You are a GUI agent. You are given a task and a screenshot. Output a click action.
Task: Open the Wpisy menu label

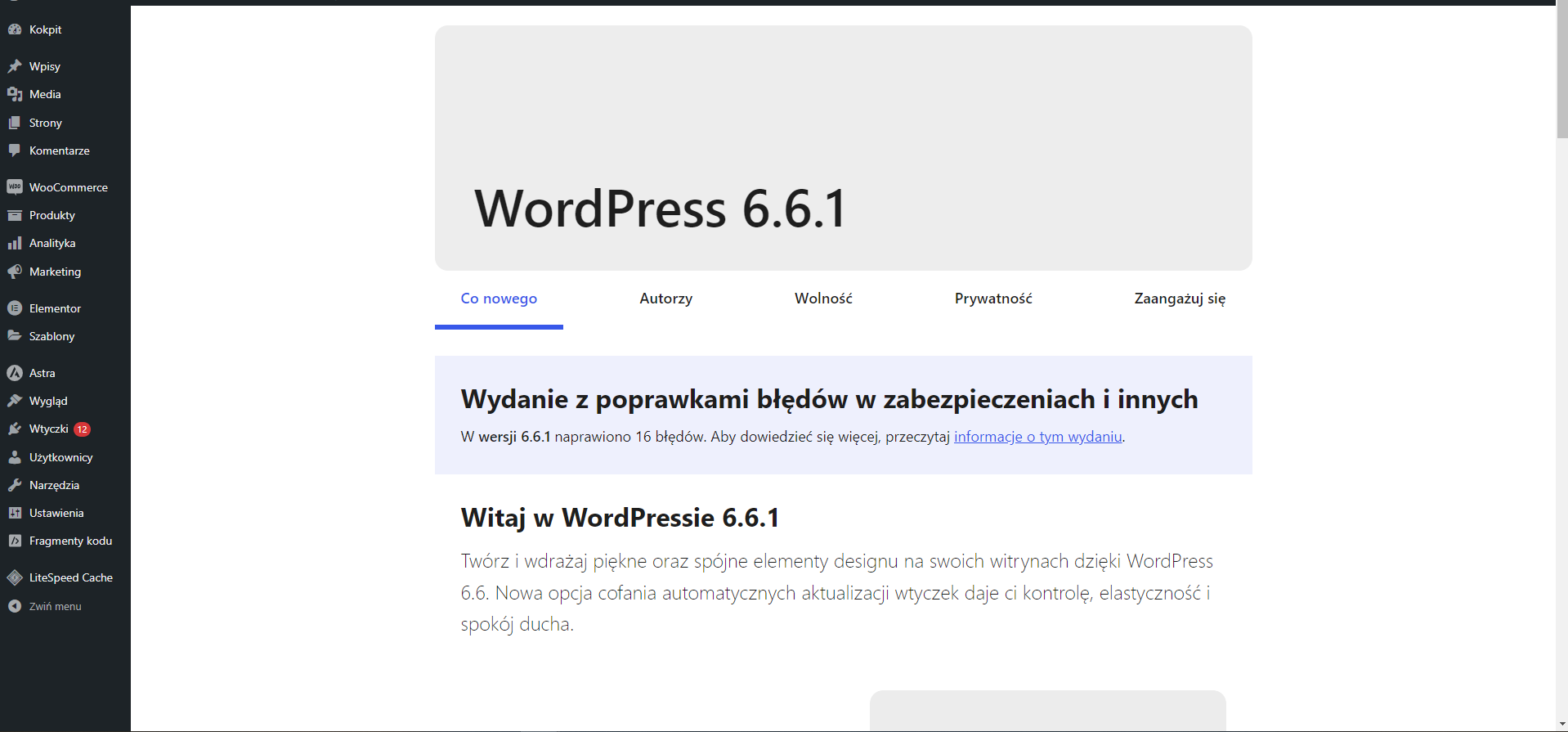[x=45, y=66]
